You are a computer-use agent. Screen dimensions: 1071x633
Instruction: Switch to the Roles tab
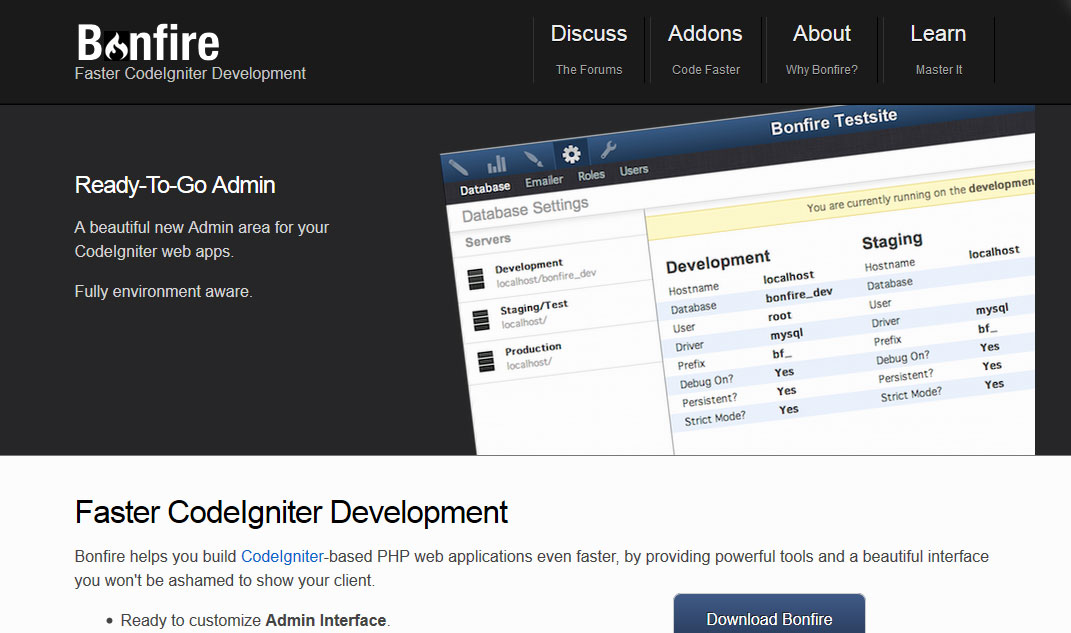tap(591, 175)
